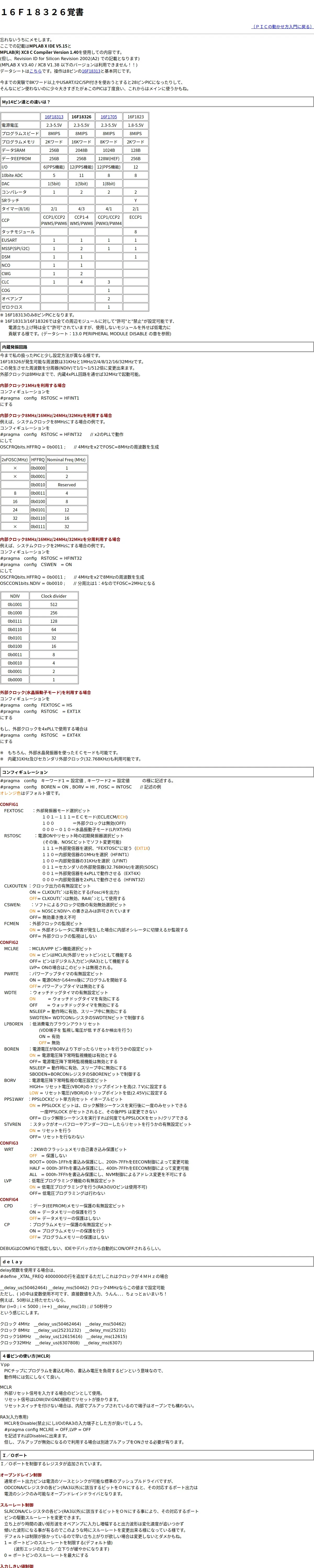Click the コンパレータ row label
314x1568 pixels.
[20, 192]
